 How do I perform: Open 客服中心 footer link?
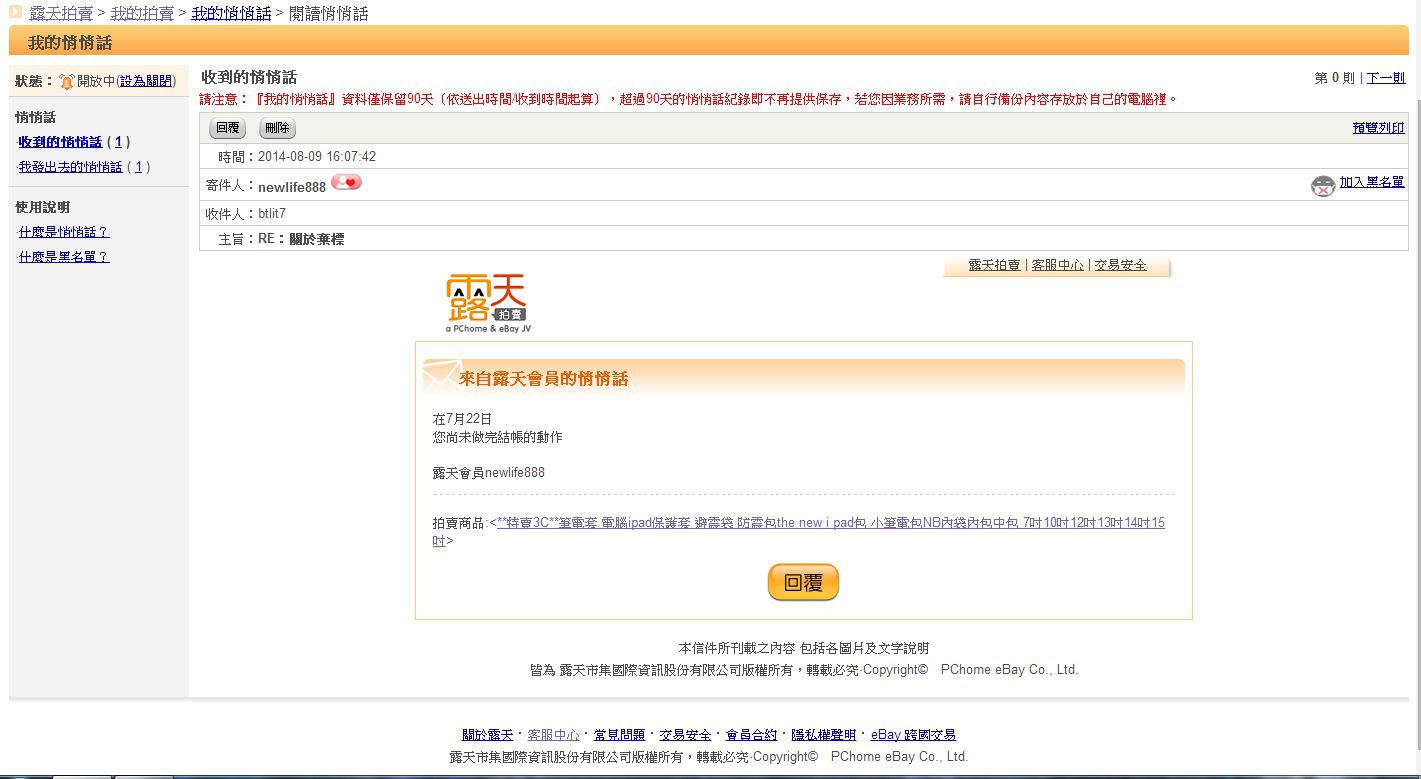click(553, 735)
